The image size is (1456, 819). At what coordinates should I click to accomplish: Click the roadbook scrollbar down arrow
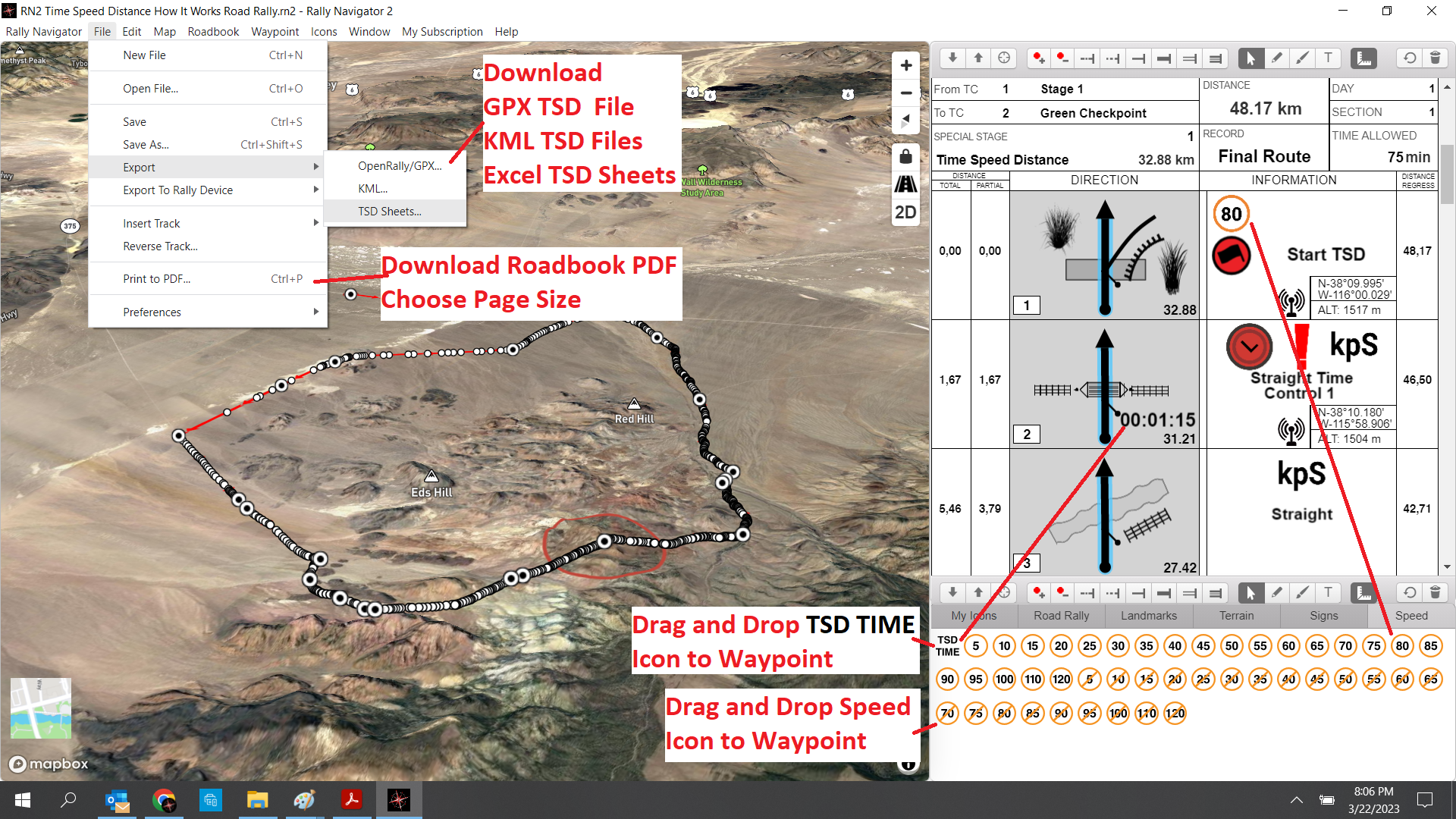tap(1448, 566)
